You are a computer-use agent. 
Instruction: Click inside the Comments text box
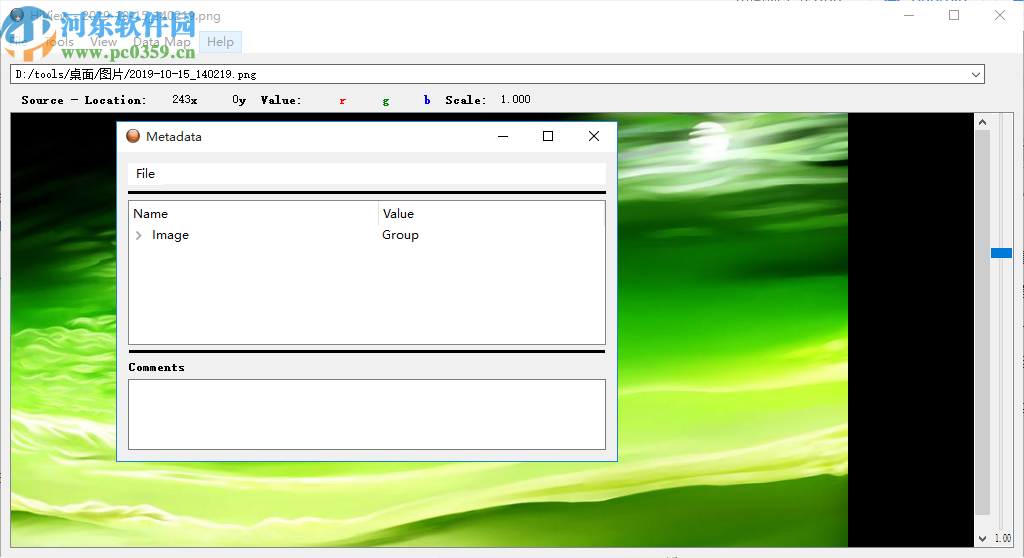point(367,414)
